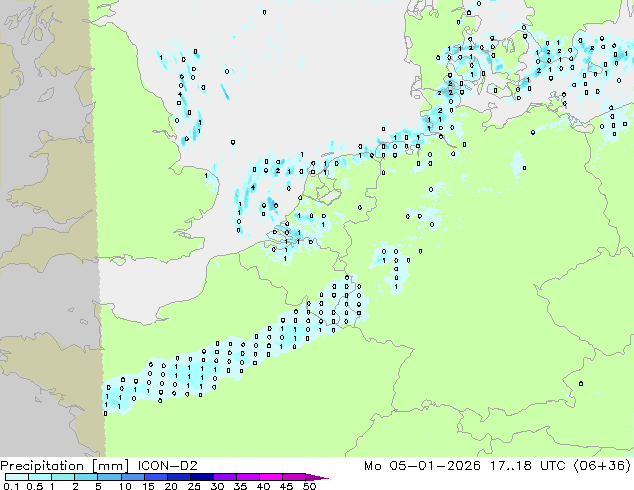Screen dimensions: 634x490
Task: Click the 1–2 mm legend color swatch
Action: (x=63, y=477)
